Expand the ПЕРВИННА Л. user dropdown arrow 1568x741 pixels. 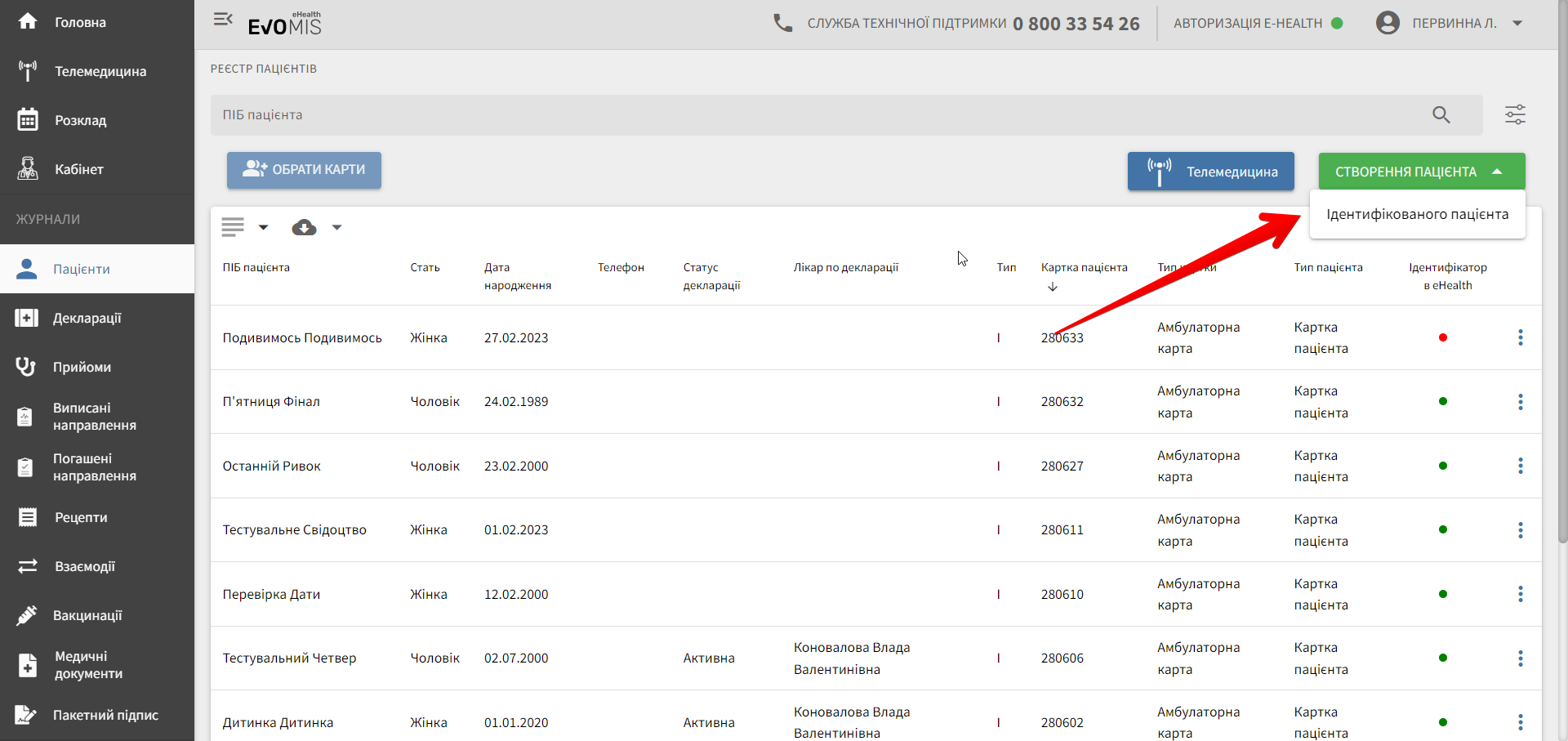[x=1517, y=23]
